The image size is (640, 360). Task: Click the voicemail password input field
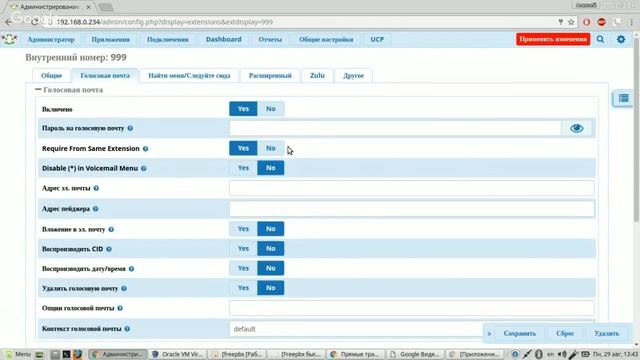(x=395, y=128)
